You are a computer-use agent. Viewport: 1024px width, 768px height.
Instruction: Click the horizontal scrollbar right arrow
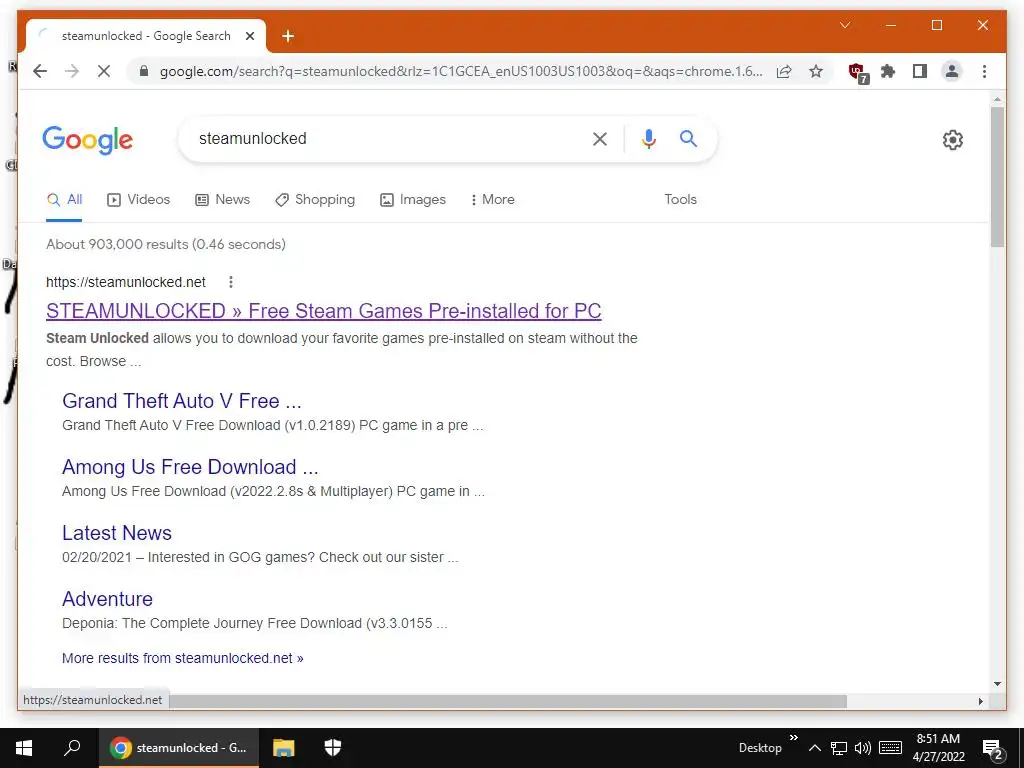(x=980, y=701)
